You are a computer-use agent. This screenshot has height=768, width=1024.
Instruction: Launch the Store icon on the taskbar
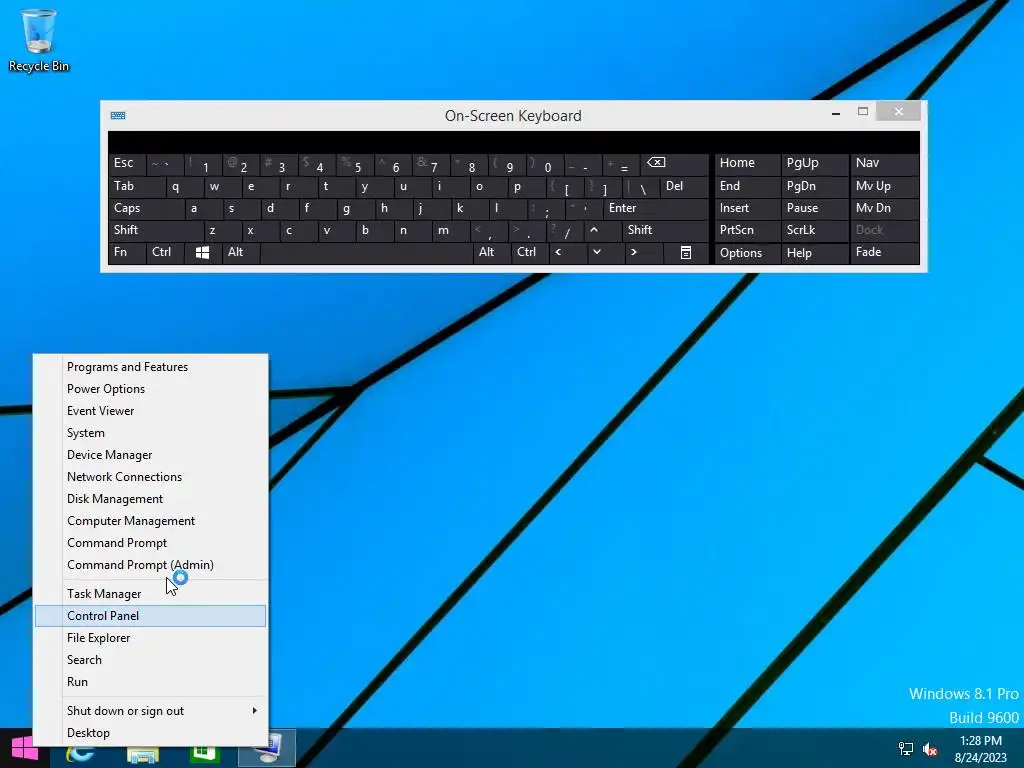[204, 754]
